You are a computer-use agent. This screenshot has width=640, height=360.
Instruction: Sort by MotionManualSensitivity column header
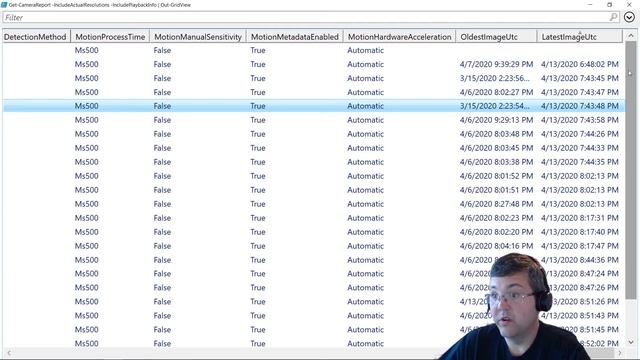(198, 37)
